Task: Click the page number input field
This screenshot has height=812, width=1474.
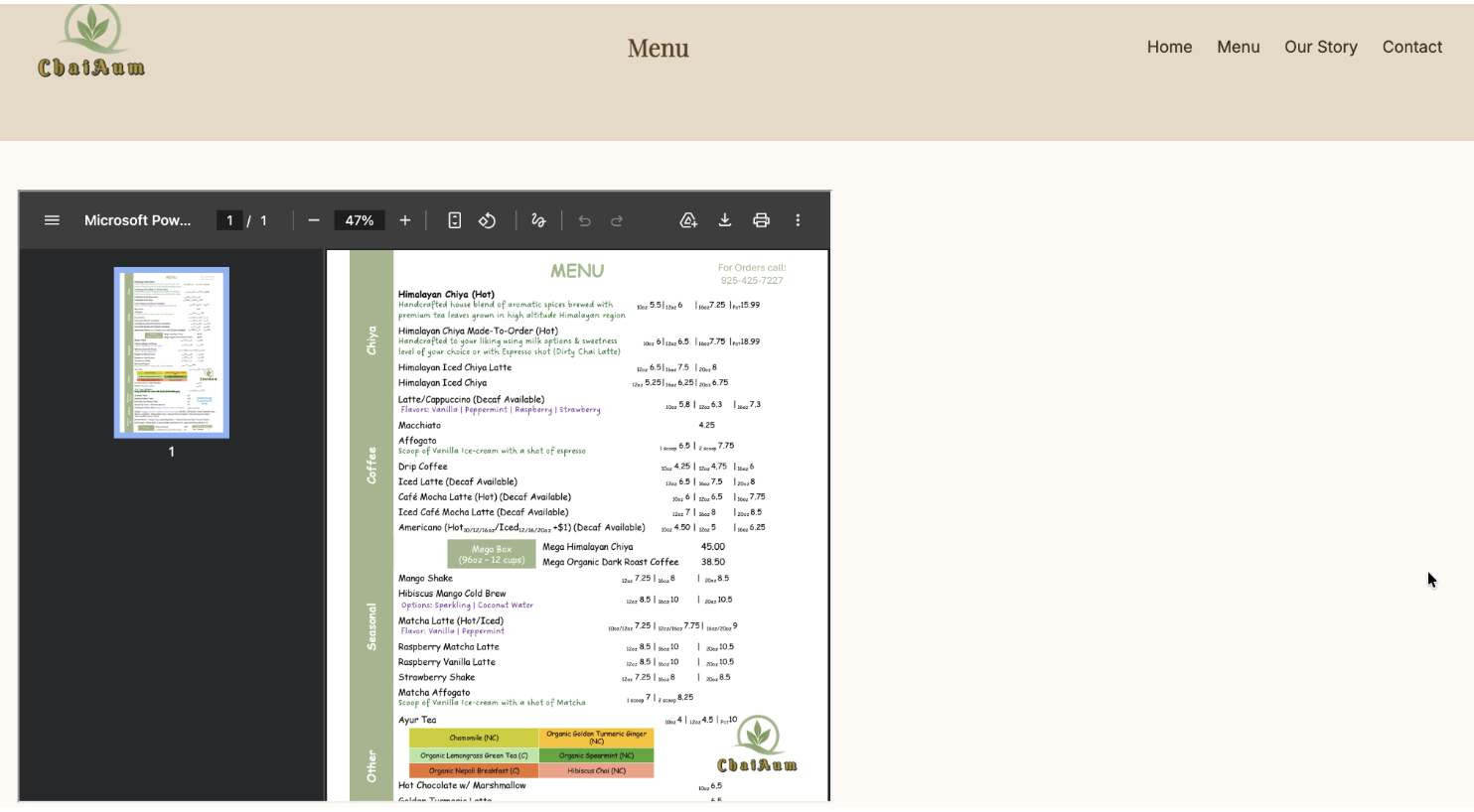Action: 229,220
